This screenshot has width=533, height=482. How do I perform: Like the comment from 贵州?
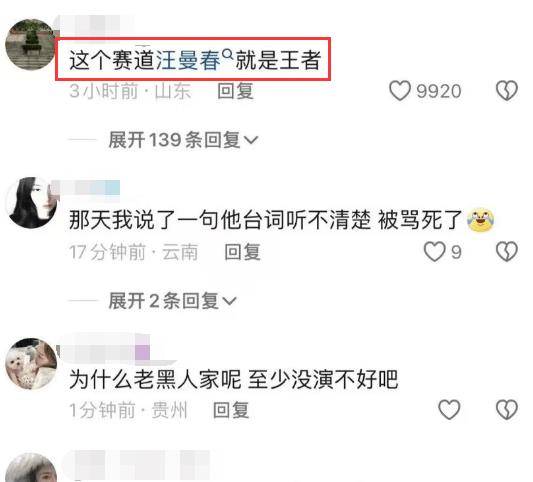point(449,409)
